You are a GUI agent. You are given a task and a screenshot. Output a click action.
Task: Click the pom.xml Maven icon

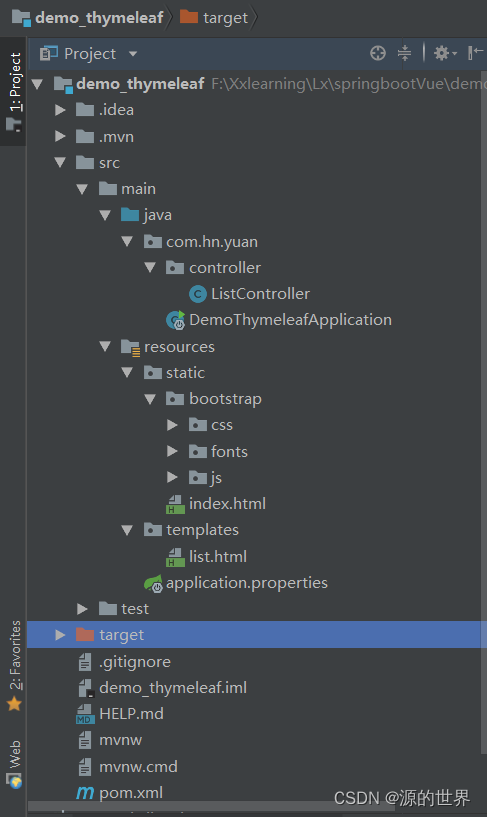coord(85,793)
